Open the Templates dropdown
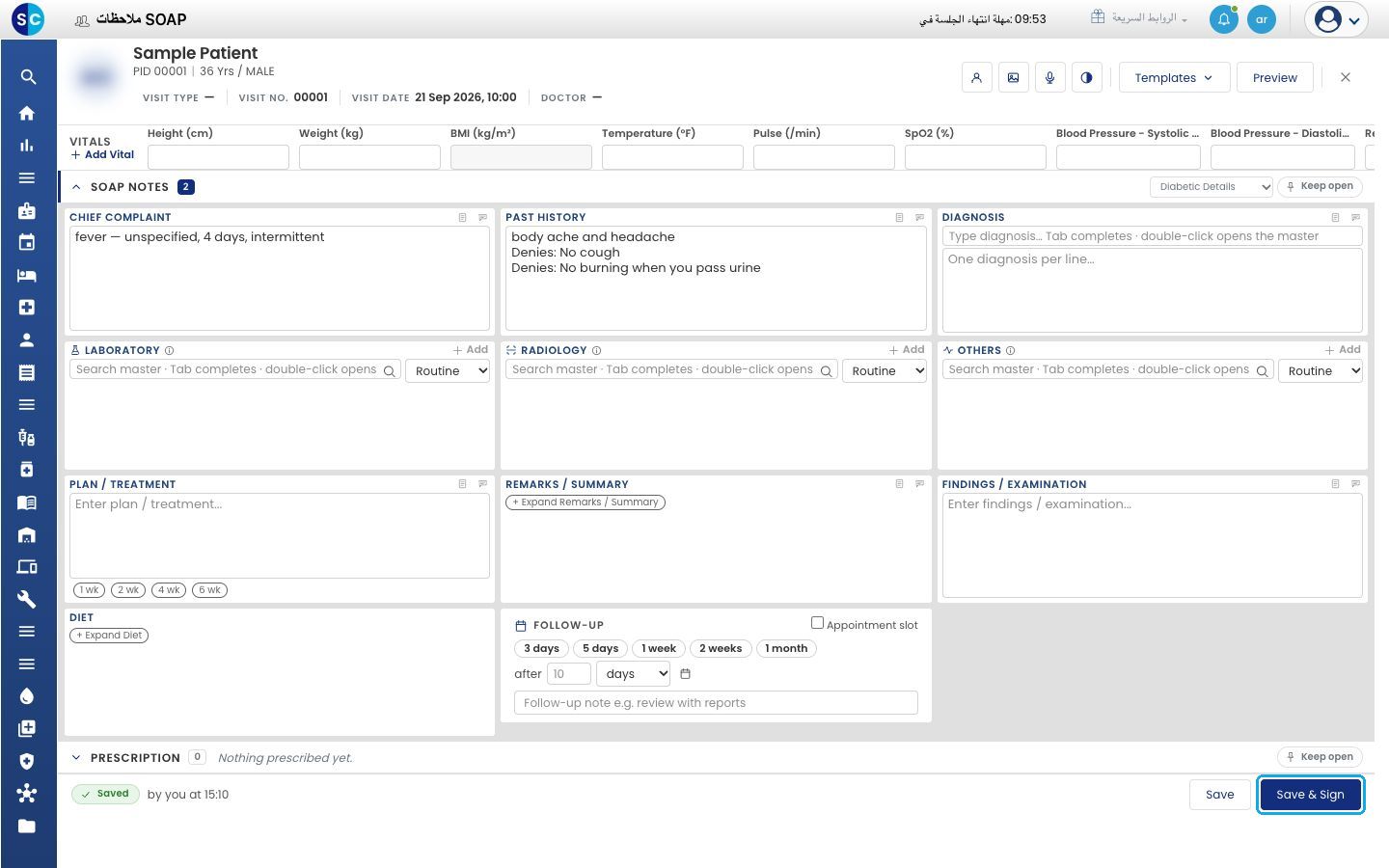Viewport: 1389px width, 868px height. coord(1174,78)
